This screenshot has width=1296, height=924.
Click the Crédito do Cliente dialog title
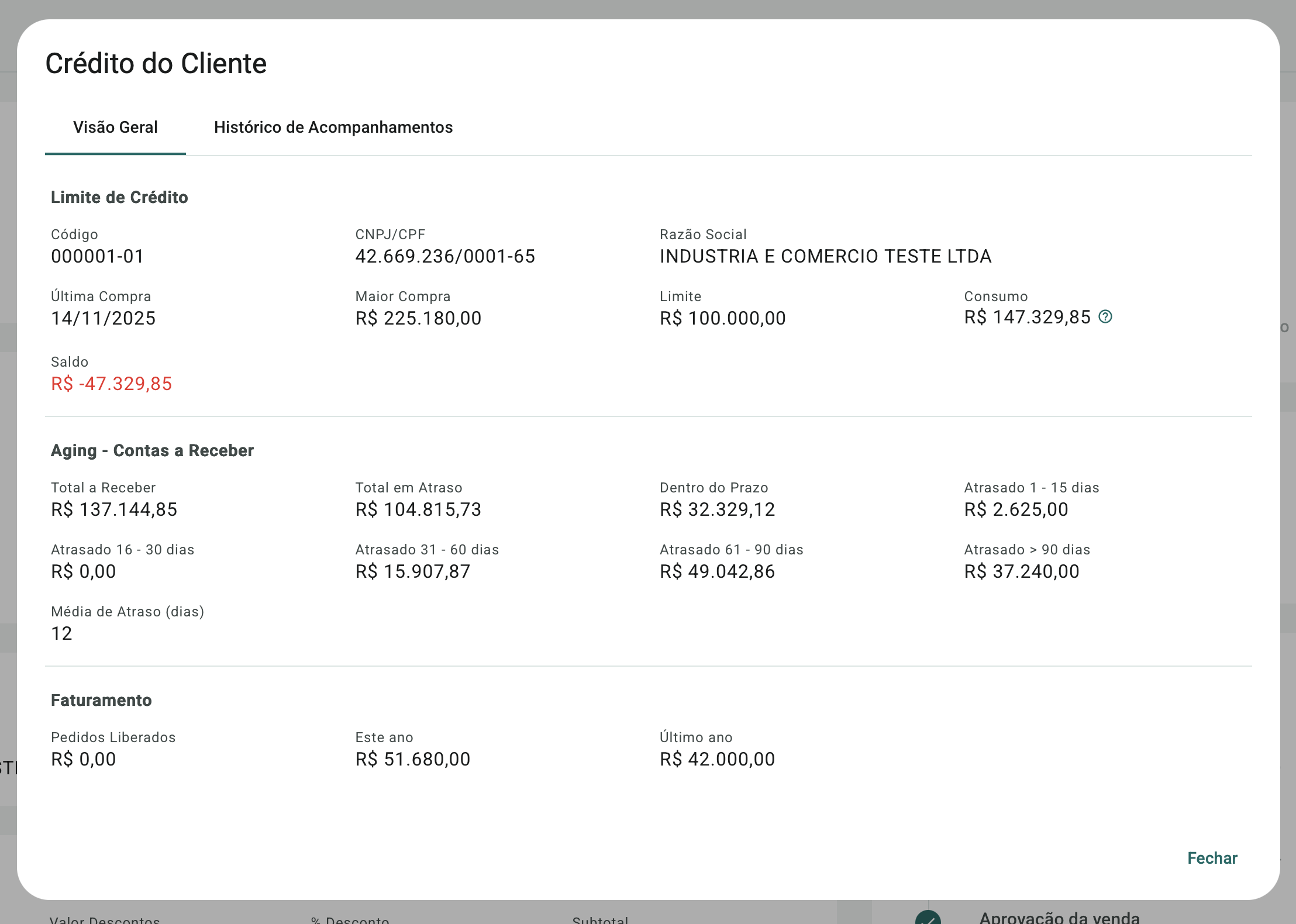click(156, 63)
